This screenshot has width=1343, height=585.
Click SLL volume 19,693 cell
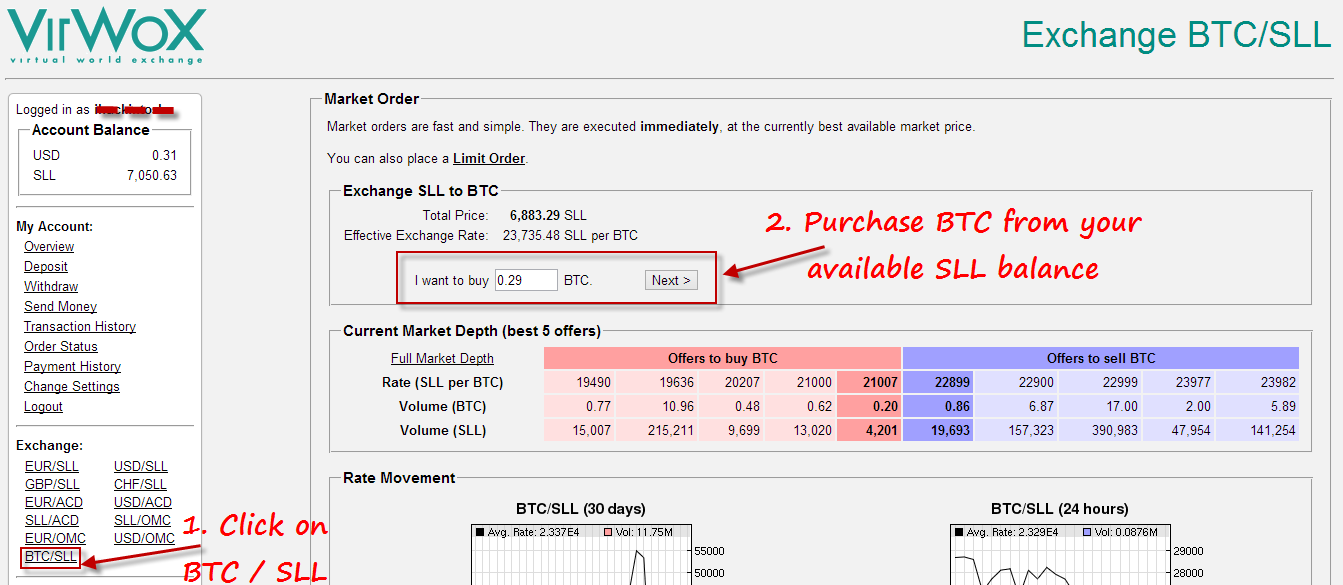point(938,431)
